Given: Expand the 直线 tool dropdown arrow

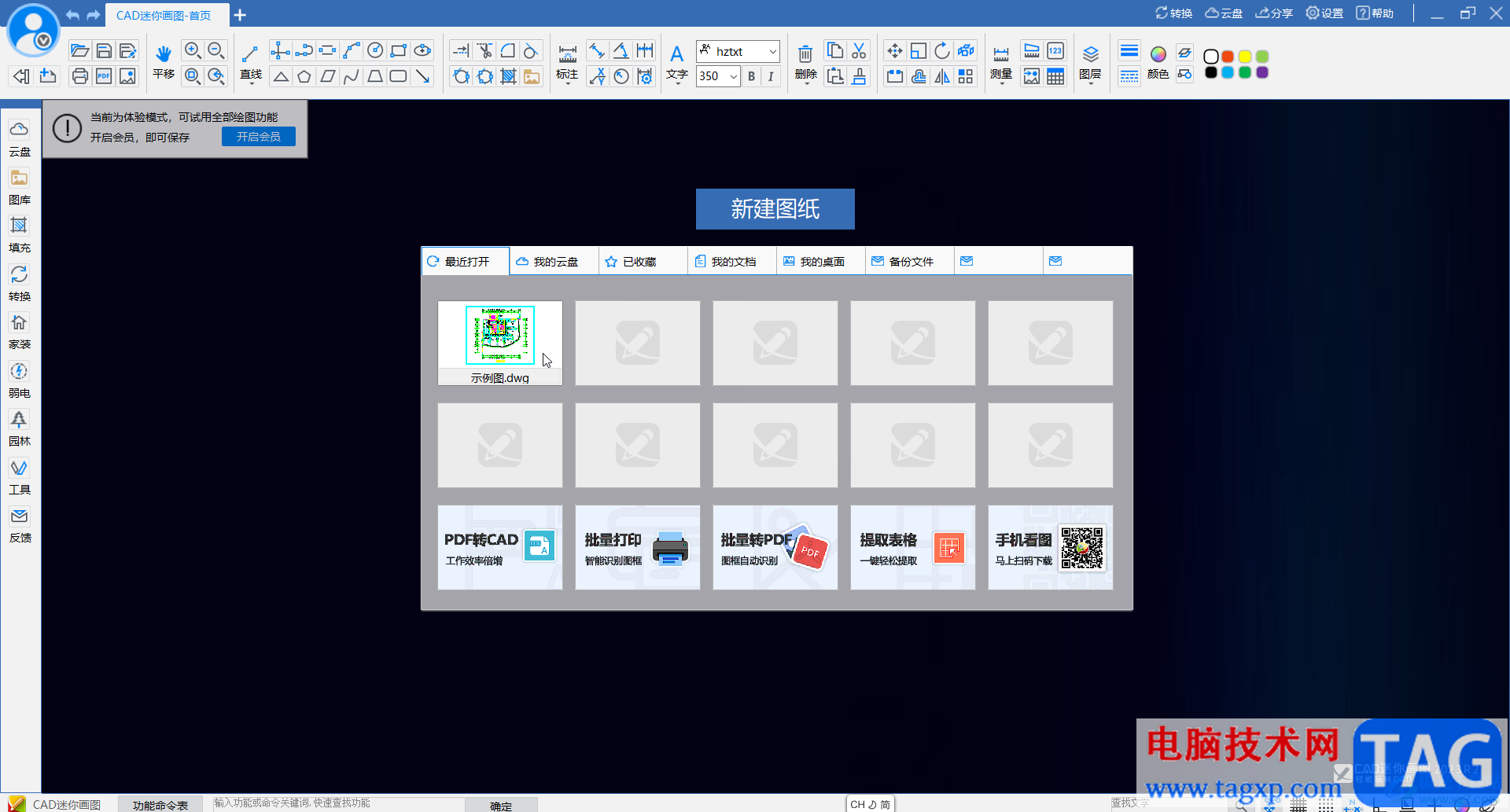Looking at the screenshot, I should click(251, 83).
